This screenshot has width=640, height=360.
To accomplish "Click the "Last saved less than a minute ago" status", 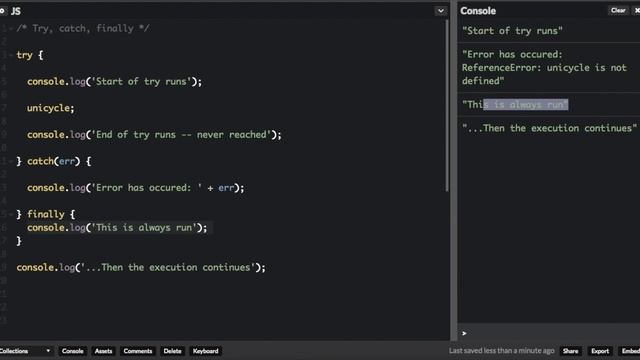I will click(x=502, y=351).
